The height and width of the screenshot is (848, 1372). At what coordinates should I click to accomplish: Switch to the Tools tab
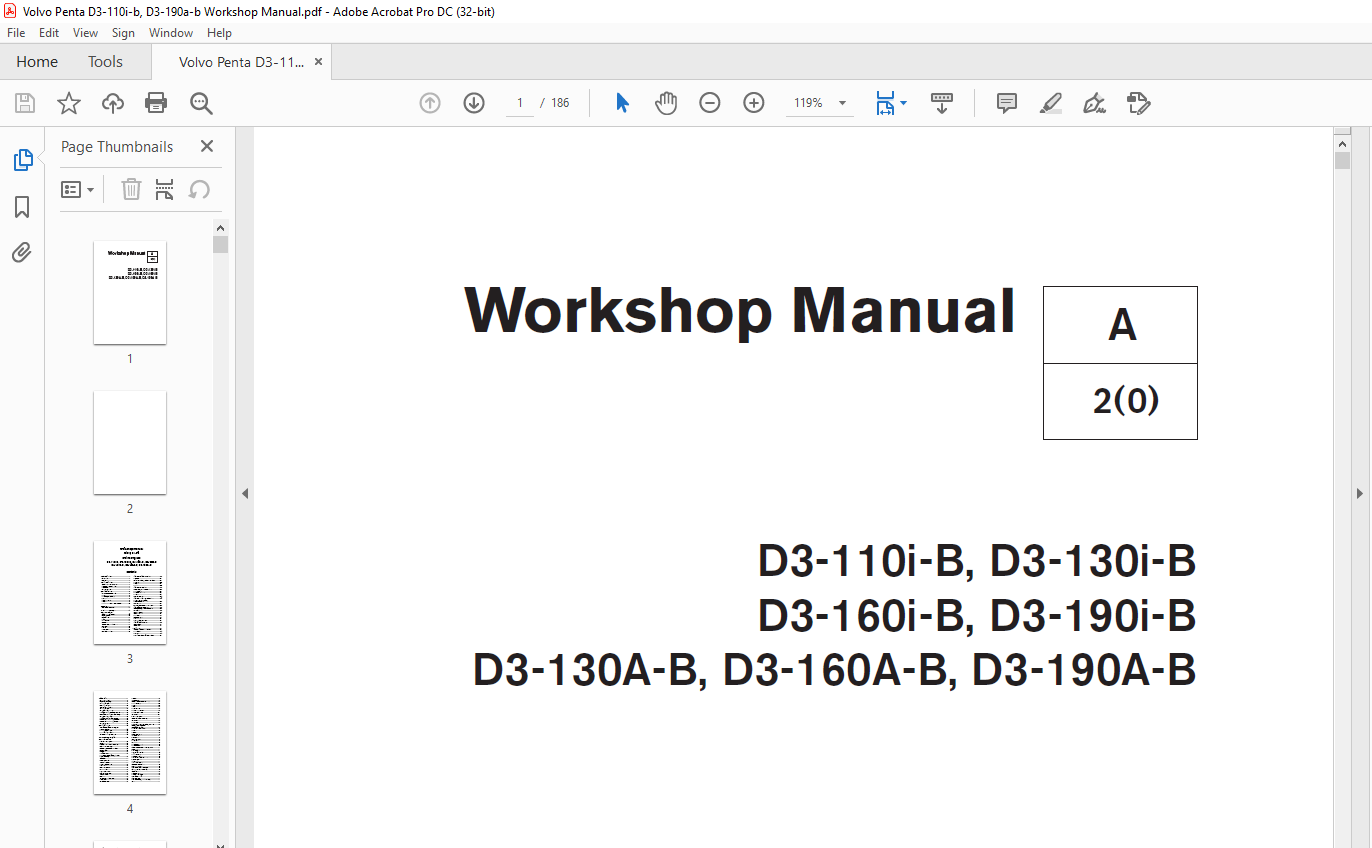point(105,62)
